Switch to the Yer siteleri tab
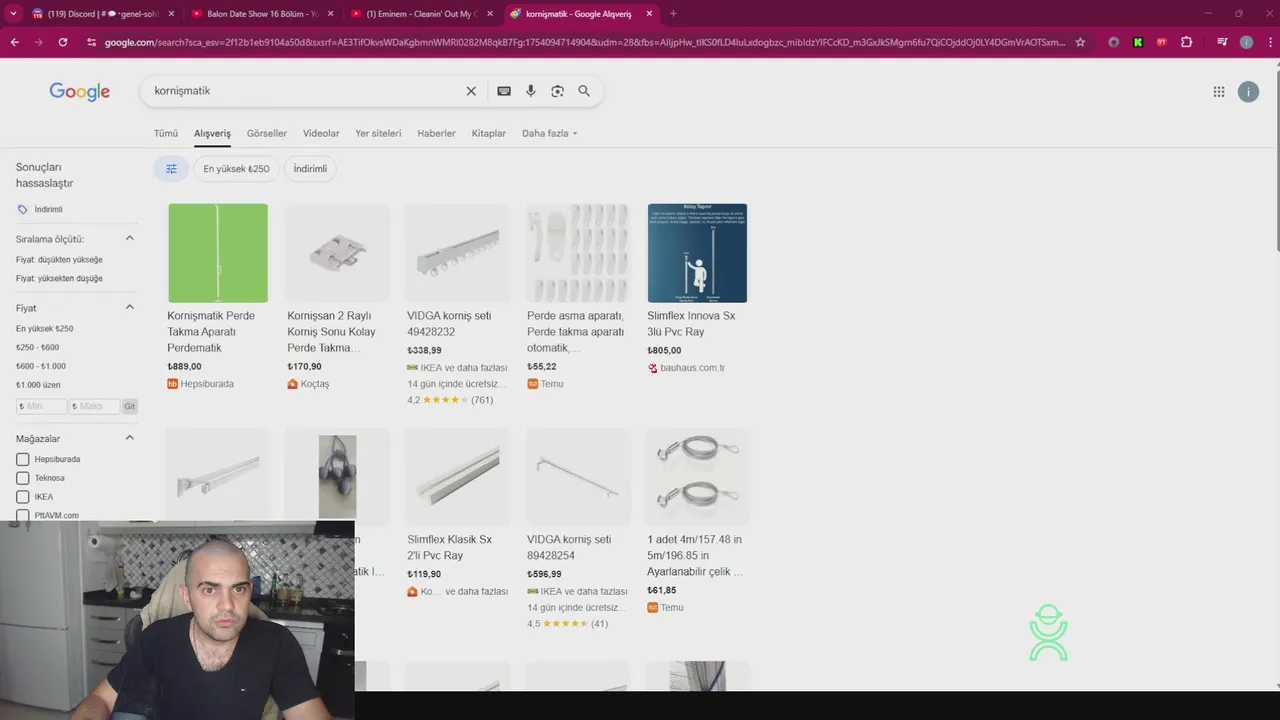The width and height of the screenshot is (1280, 720). coord(378,133)
